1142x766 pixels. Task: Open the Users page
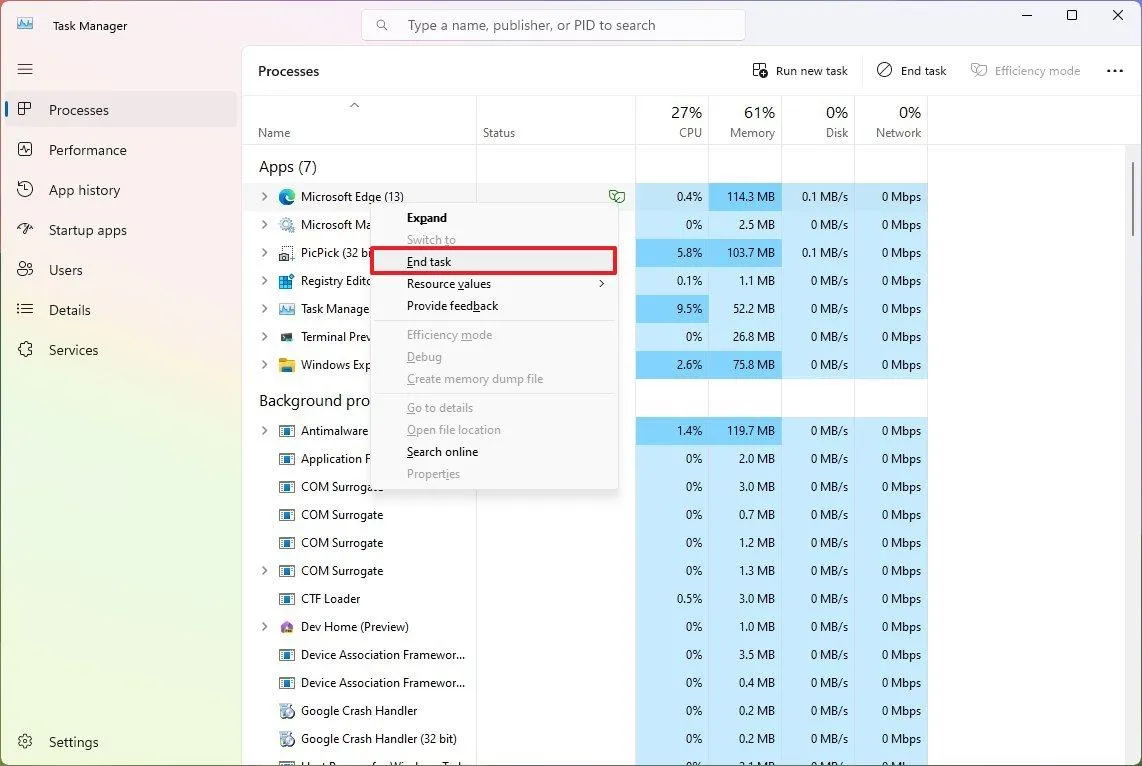coord(121,269)
